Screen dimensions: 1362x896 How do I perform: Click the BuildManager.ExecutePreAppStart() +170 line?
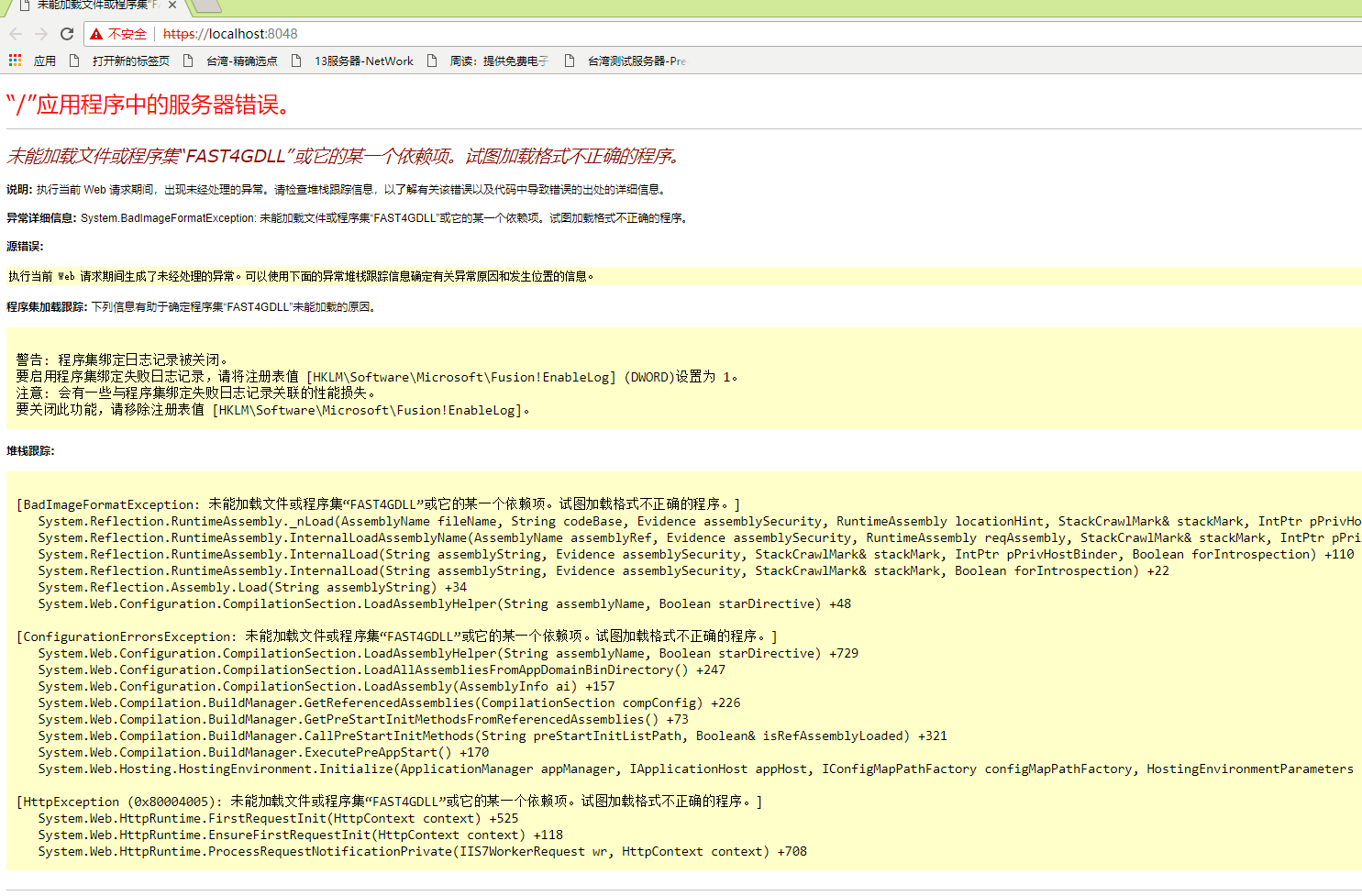(x=263, y=752)
